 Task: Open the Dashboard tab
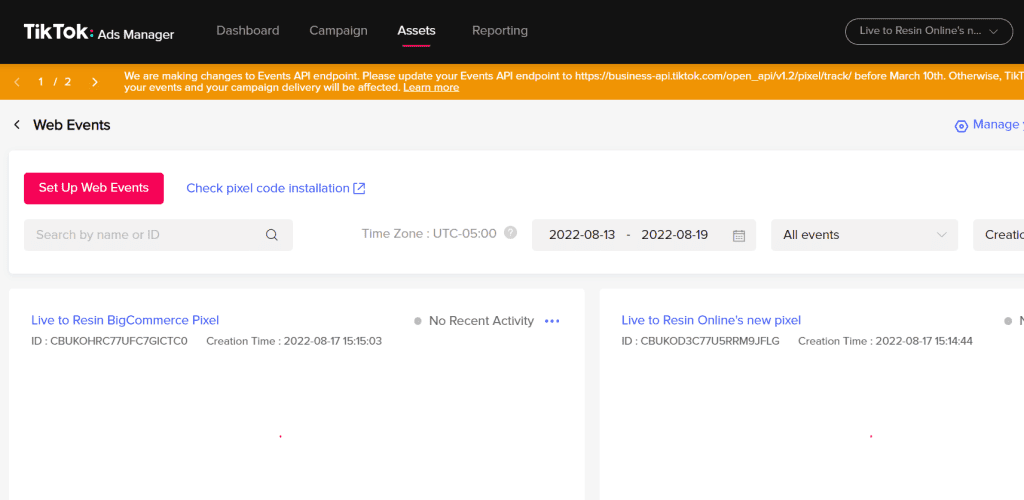(x=248, y=31)
